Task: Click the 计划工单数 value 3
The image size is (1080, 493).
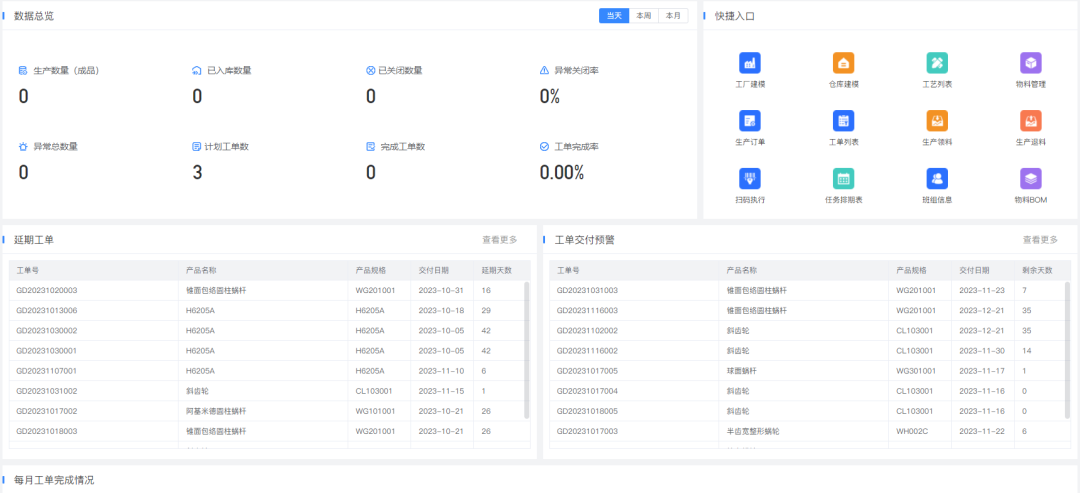Action: click(x=197, y=172)
